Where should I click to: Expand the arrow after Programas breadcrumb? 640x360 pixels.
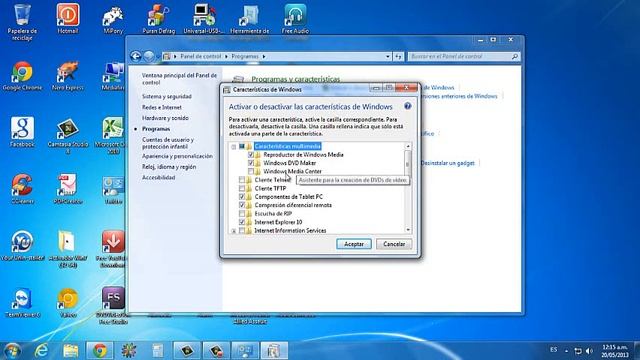pos(264,56)
